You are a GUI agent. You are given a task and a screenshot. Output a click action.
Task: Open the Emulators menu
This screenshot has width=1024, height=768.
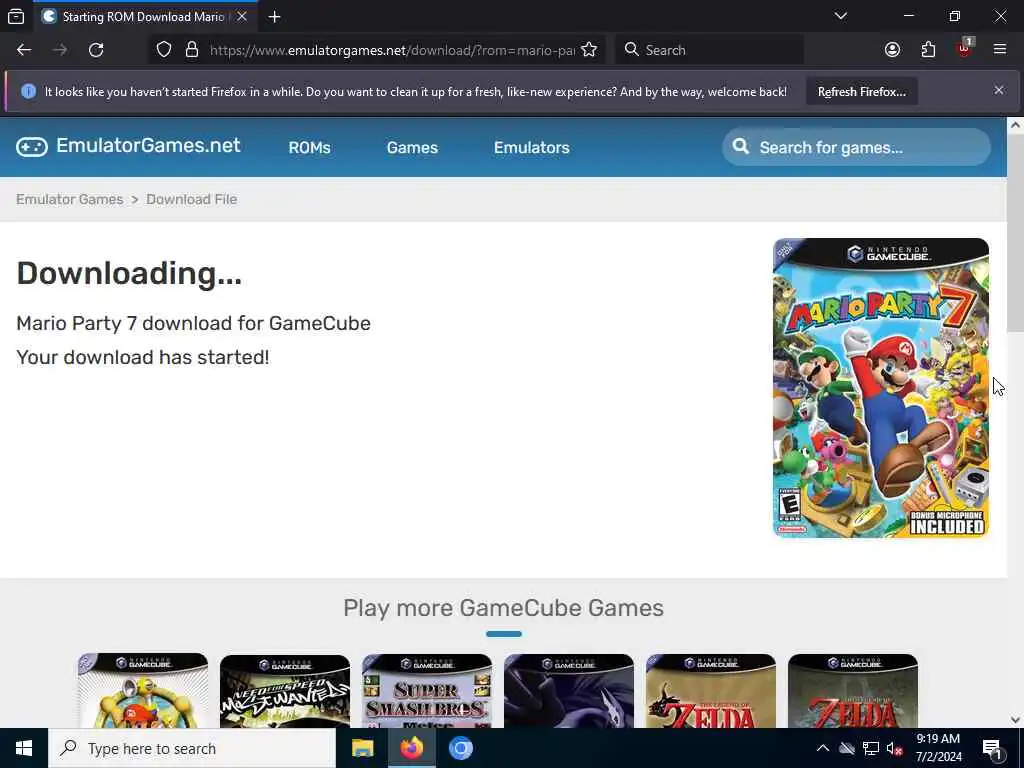pos(532,148)
